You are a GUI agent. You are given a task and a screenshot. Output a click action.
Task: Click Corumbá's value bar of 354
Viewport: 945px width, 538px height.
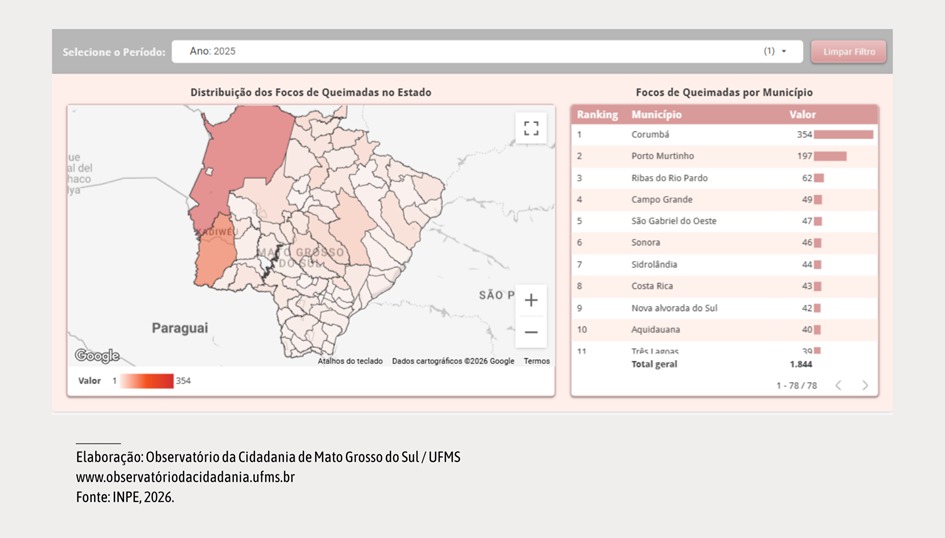[x=843, y=134]
